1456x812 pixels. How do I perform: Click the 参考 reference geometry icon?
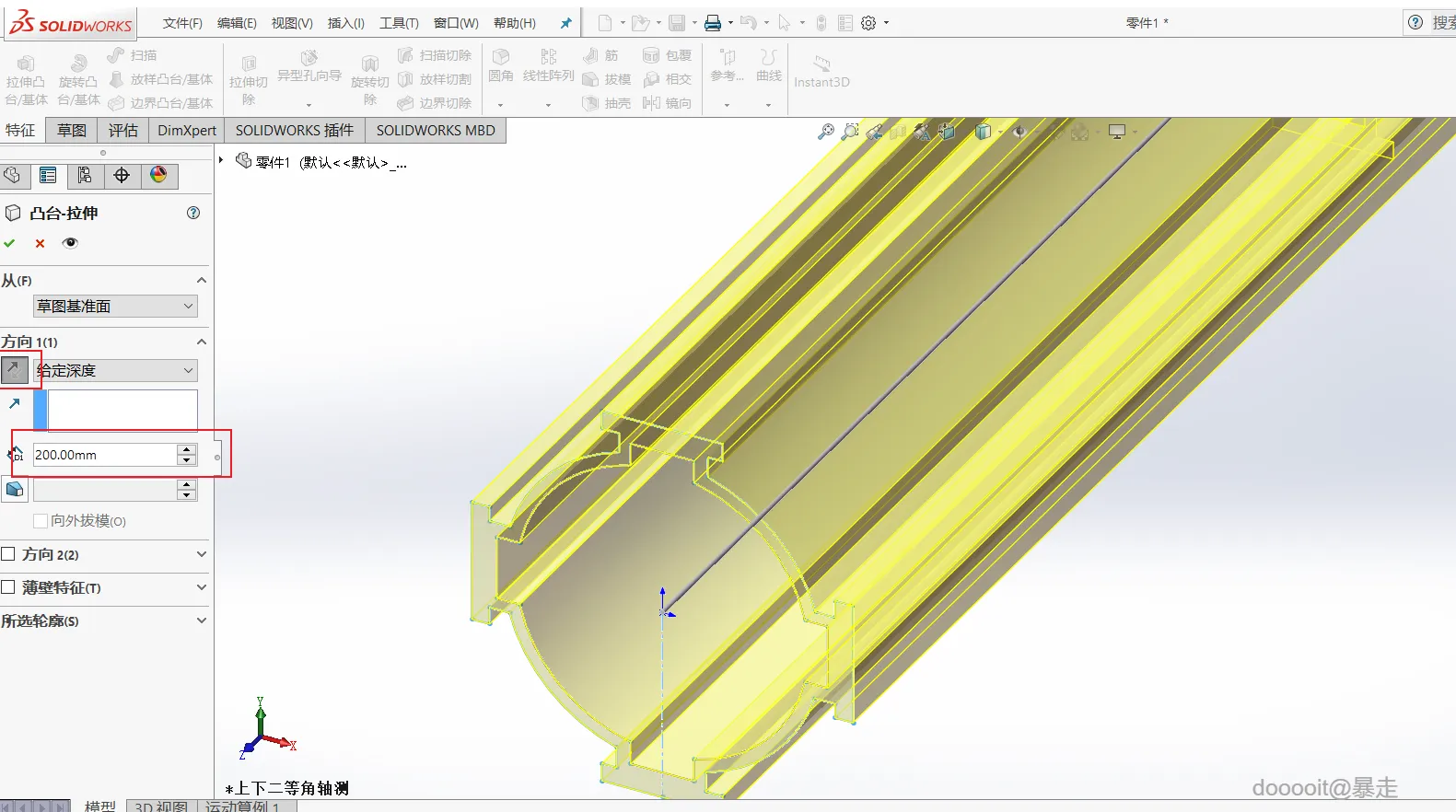point(727,65)
